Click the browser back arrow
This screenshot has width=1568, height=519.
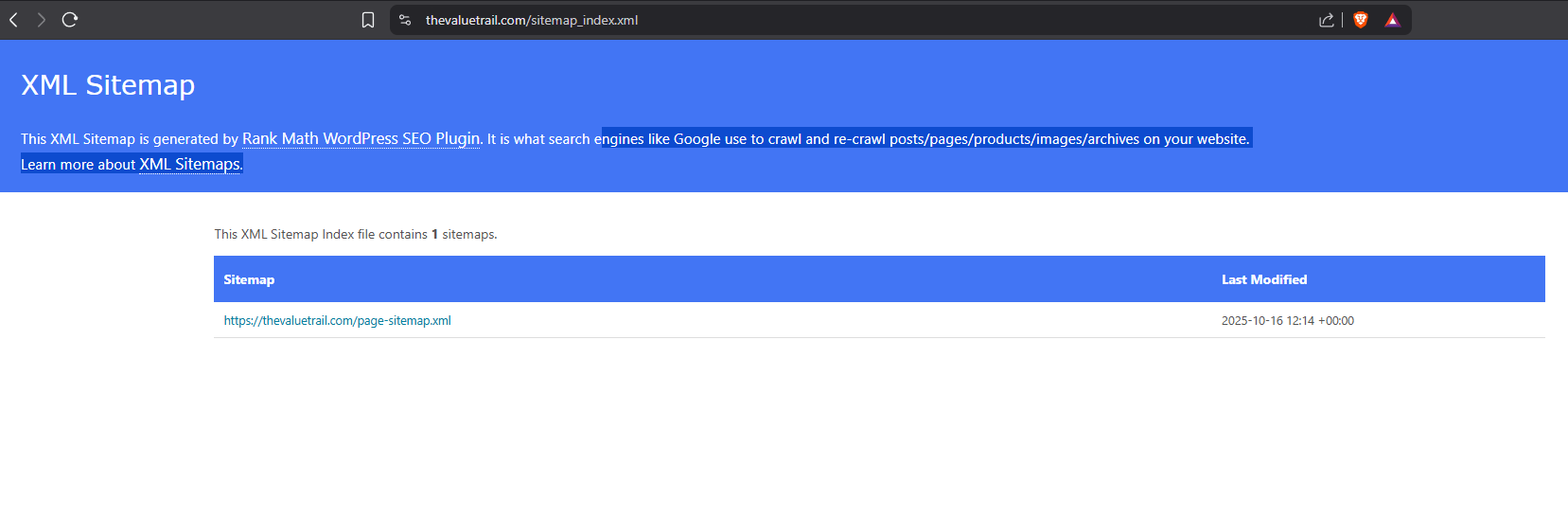point(14,20)
